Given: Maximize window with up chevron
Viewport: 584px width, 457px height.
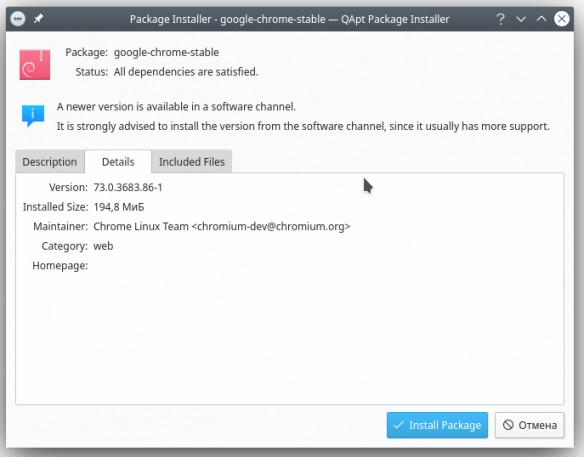Looking at the screenshot, I should click(541, 19).
